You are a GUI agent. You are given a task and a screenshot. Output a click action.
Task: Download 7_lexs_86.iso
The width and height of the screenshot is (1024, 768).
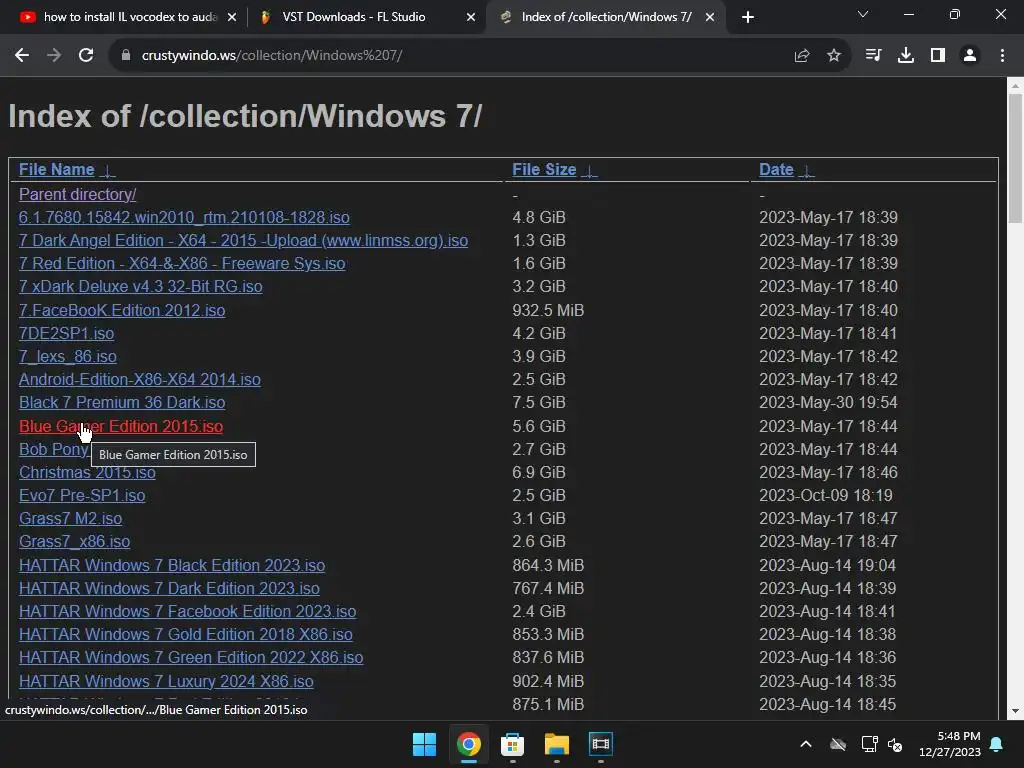pos(68,357)
